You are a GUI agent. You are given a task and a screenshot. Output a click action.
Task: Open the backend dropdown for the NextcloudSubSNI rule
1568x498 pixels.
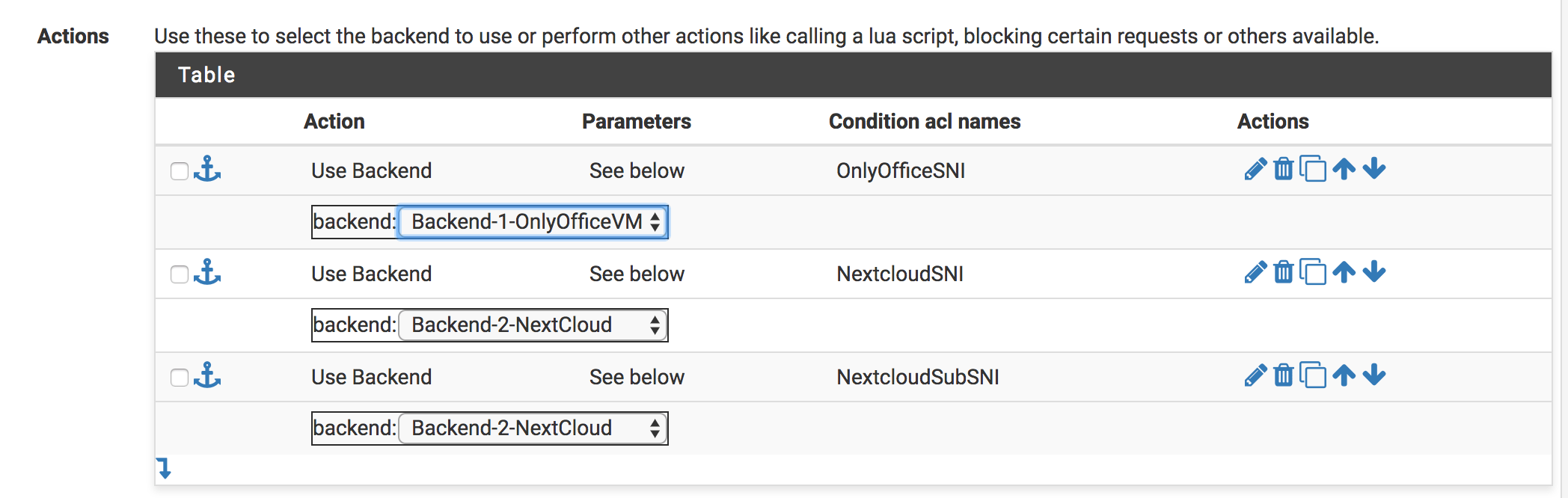click(x=532, y=428)
